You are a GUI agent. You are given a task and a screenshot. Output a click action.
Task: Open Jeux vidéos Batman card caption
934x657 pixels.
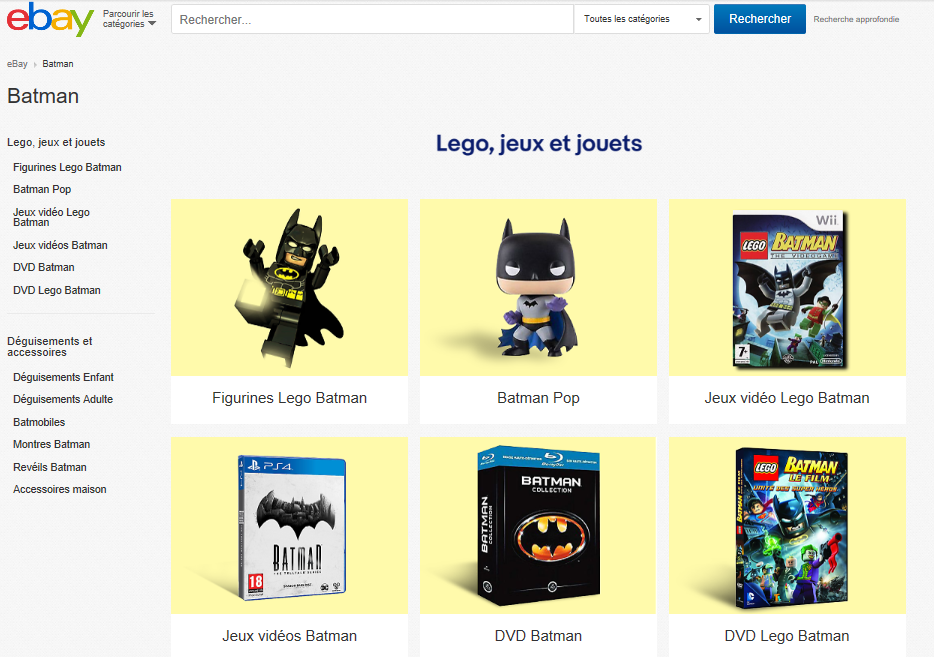click(x=289, y=636)
